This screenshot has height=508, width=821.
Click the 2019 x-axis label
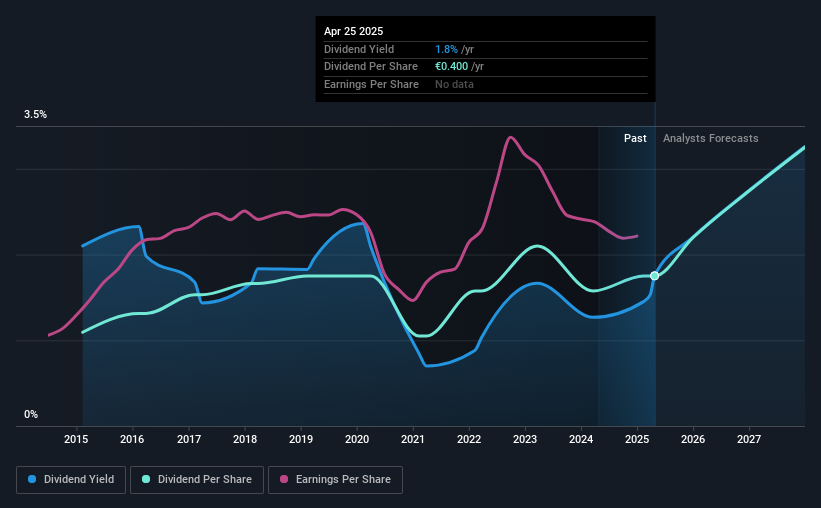point(301,439)
